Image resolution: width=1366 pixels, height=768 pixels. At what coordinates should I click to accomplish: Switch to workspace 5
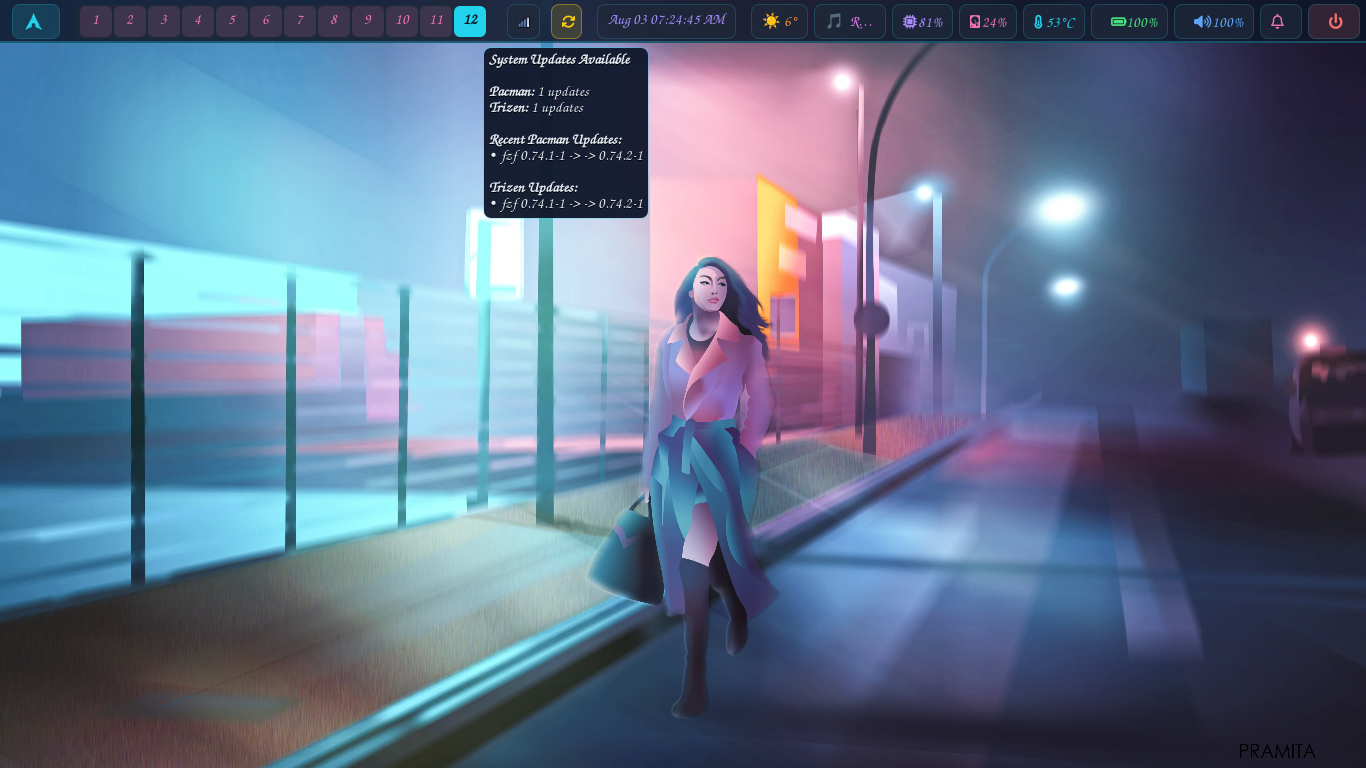tap(232, 21)
